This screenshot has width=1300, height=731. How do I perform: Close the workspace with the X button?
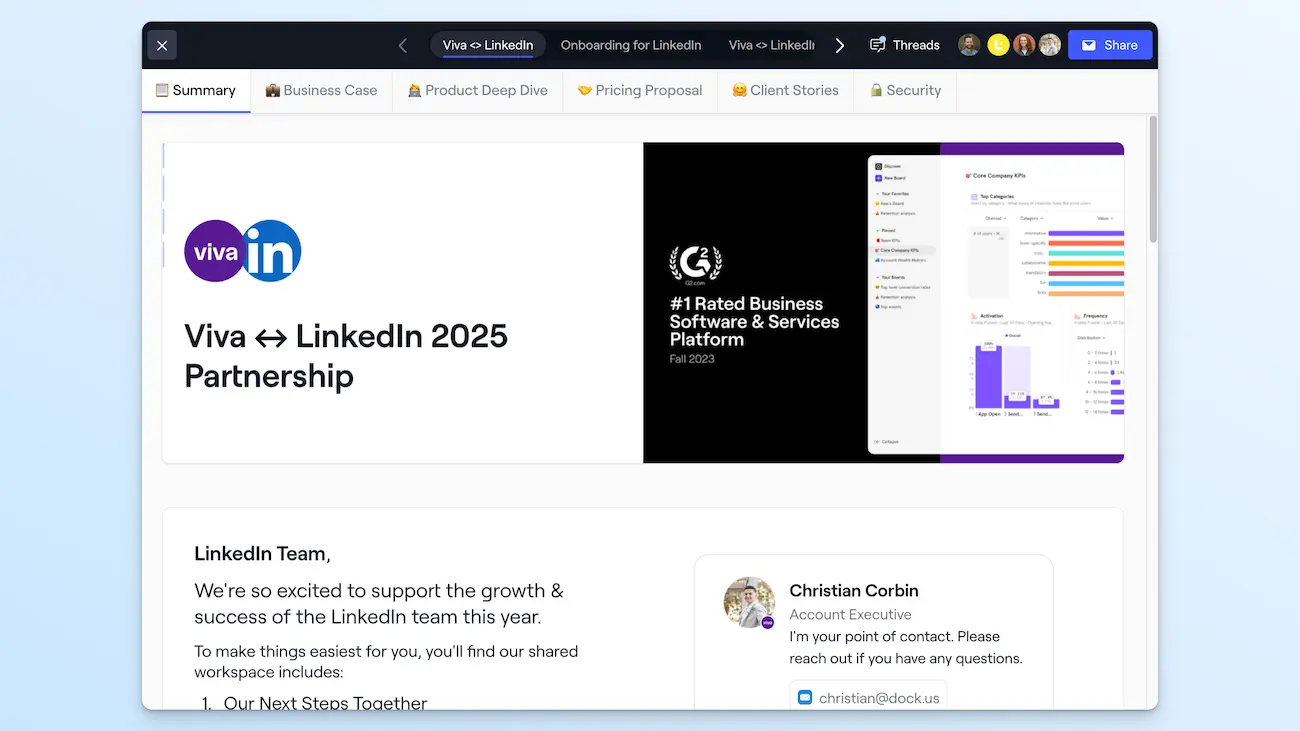coord(162,45)
